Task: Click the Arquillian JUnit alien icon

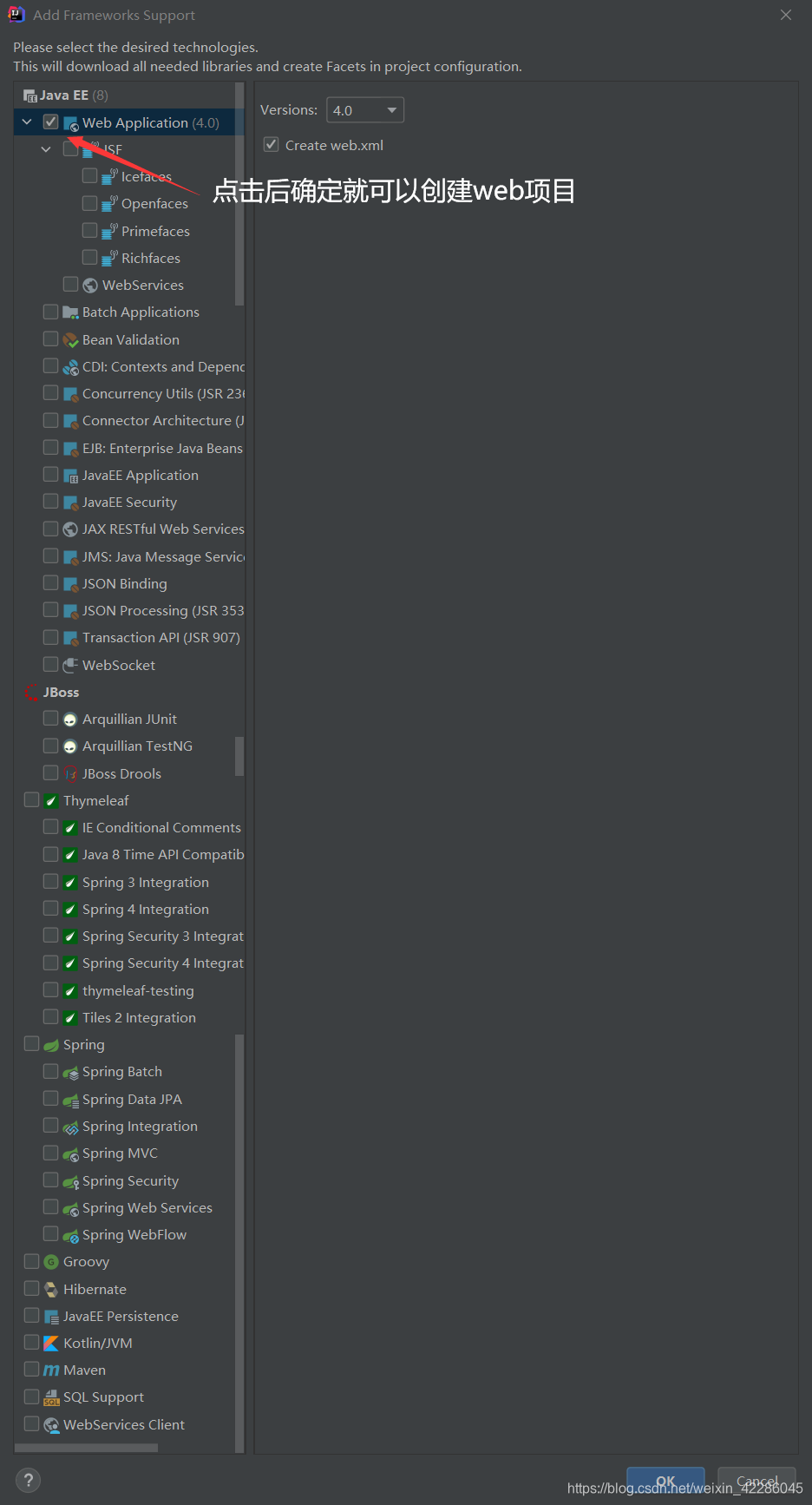Action: pos(70,720)
